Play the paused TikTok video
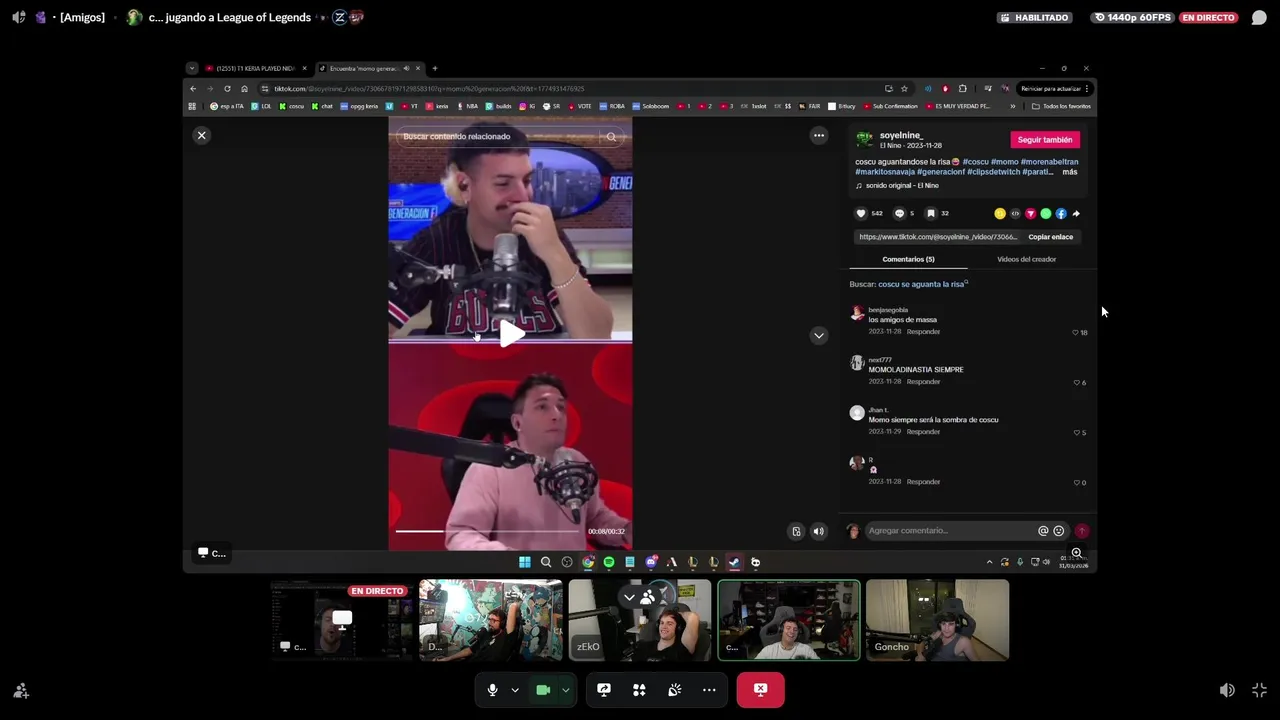Image resolution: width=1280 pixels, height=720 pixels. (x=510, y=335)
